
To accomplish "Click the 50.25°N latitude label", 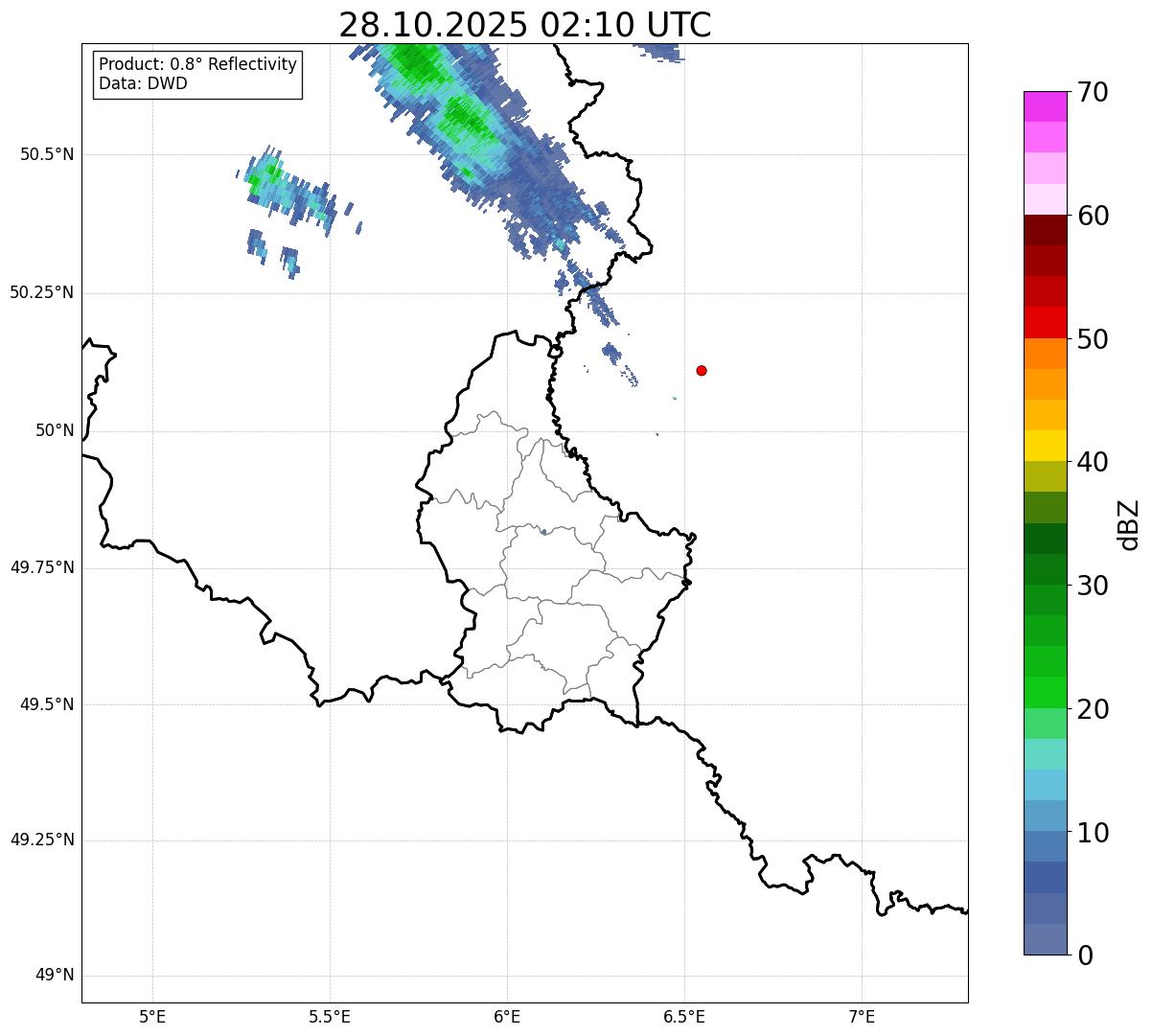I will coord(41,292).
